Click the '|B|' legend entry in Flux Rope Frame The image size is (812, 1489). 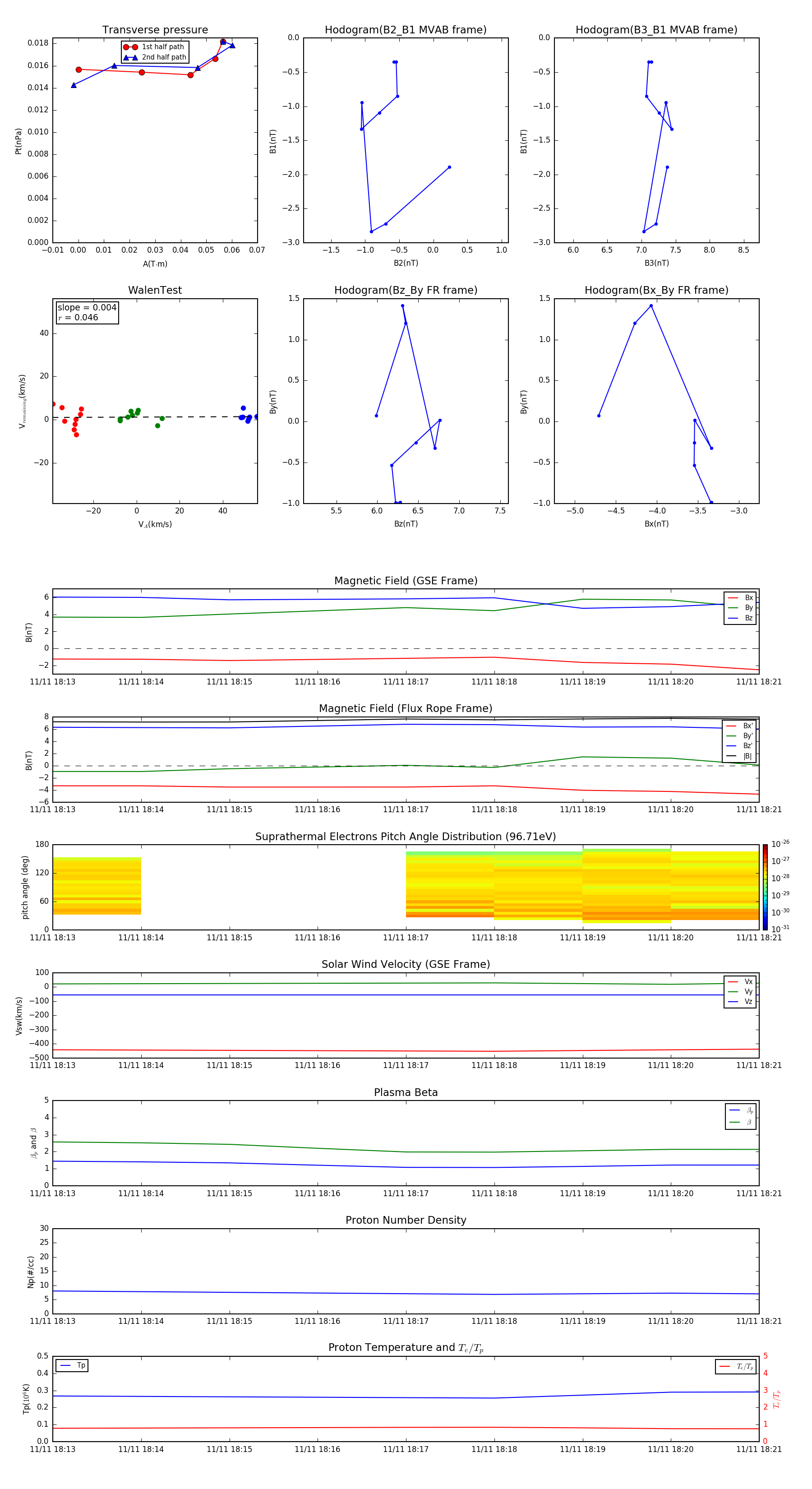coord(739,756)
